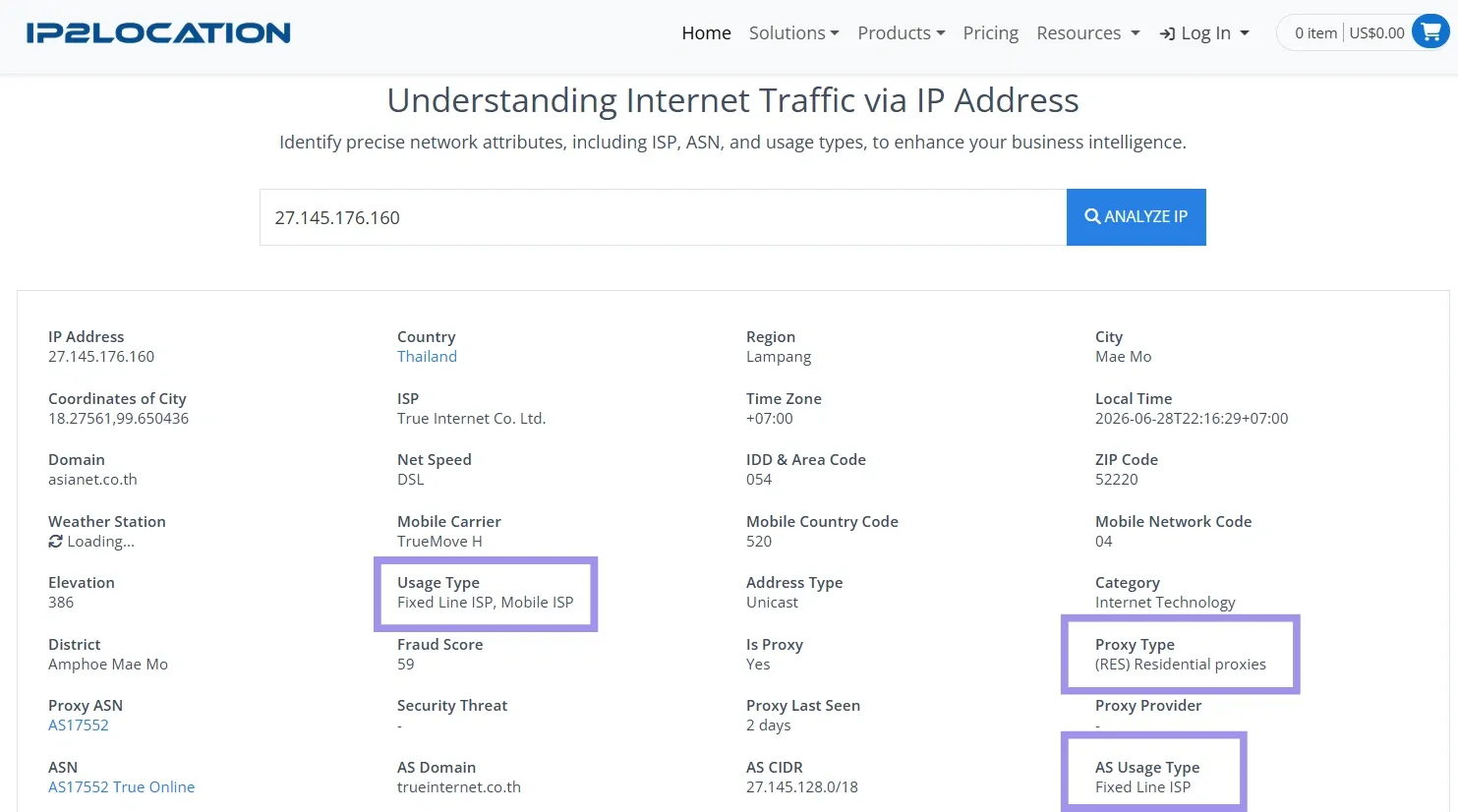The height and width of the screenshot is (812, 1458).
Task: Click the ANALYZE IP button
Action: coord(1136,217)
